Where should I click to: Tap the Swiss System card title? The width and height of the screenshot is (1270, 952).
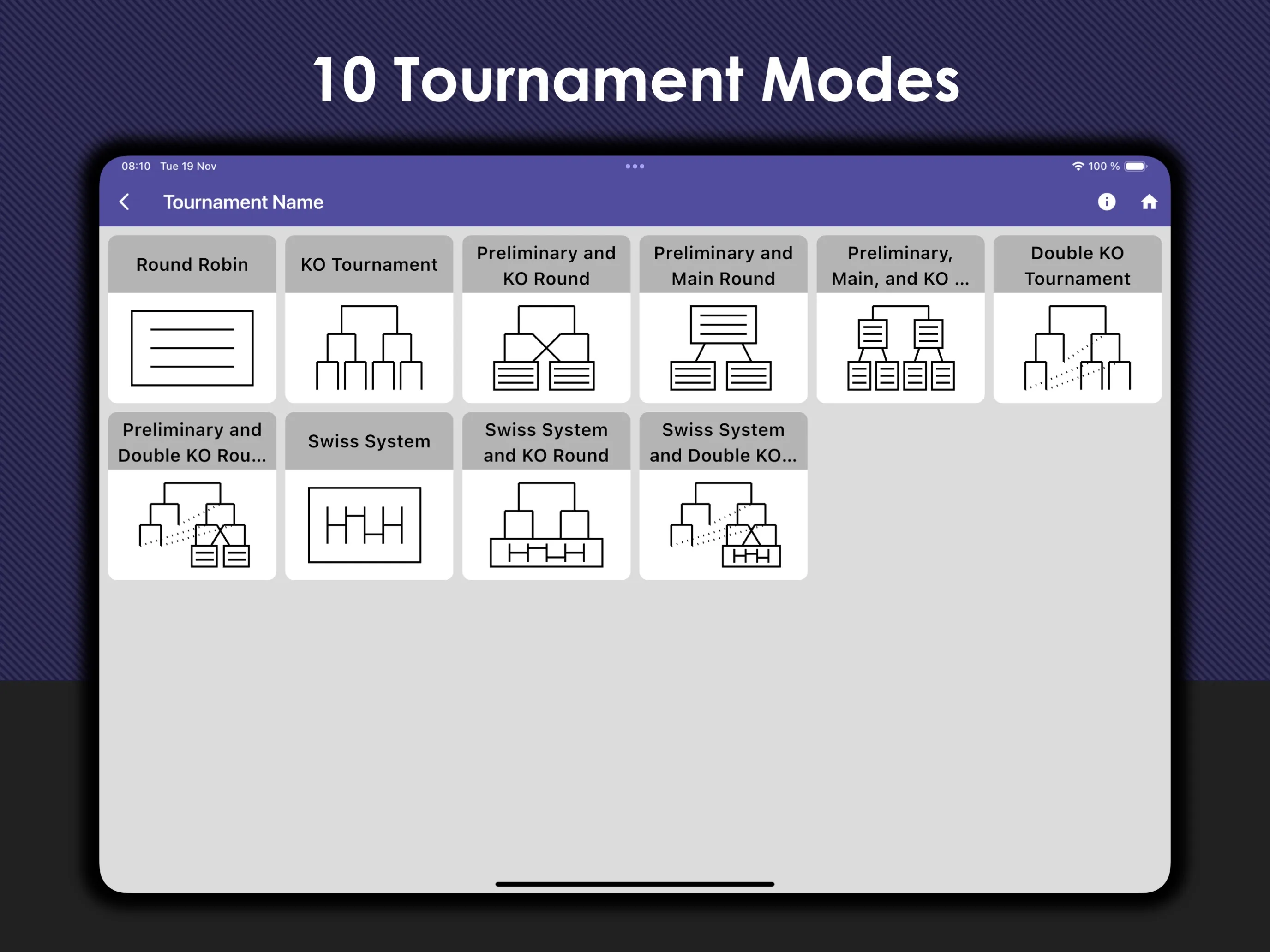click(369, 441)
